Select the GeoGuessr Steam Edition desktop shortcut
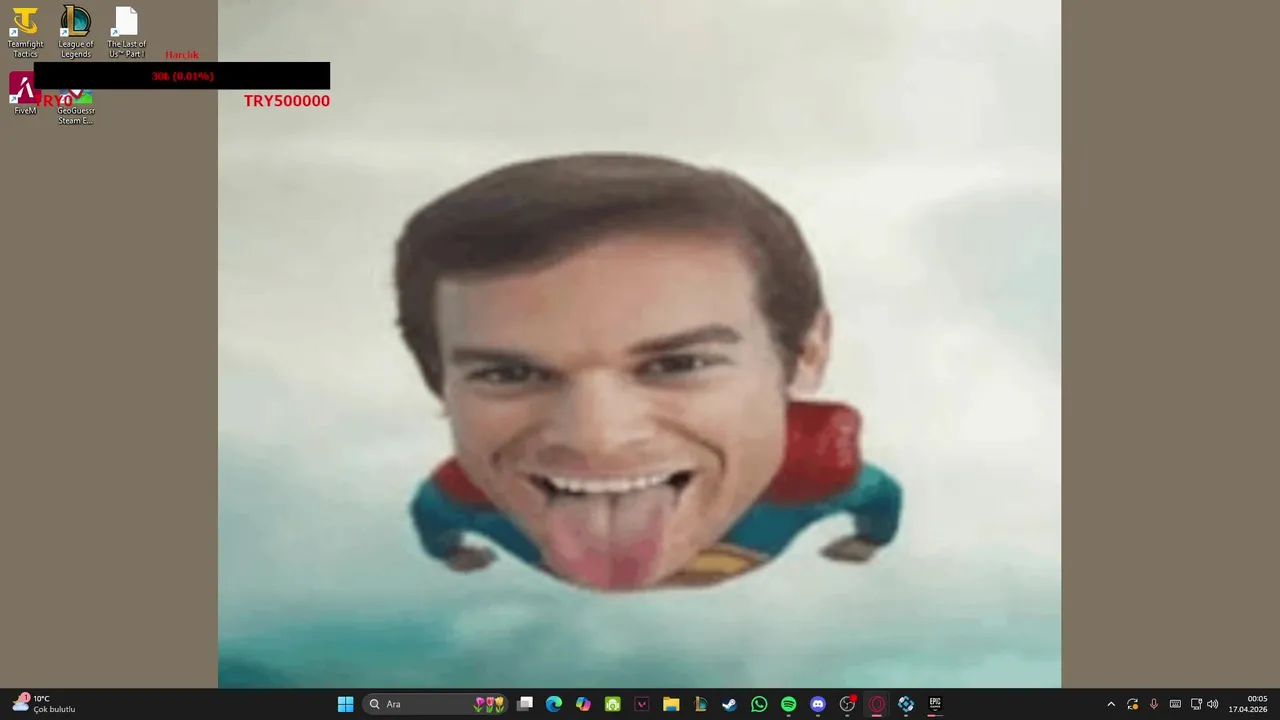This screenshot has width=1280, height=720. (x=76, y=107)
